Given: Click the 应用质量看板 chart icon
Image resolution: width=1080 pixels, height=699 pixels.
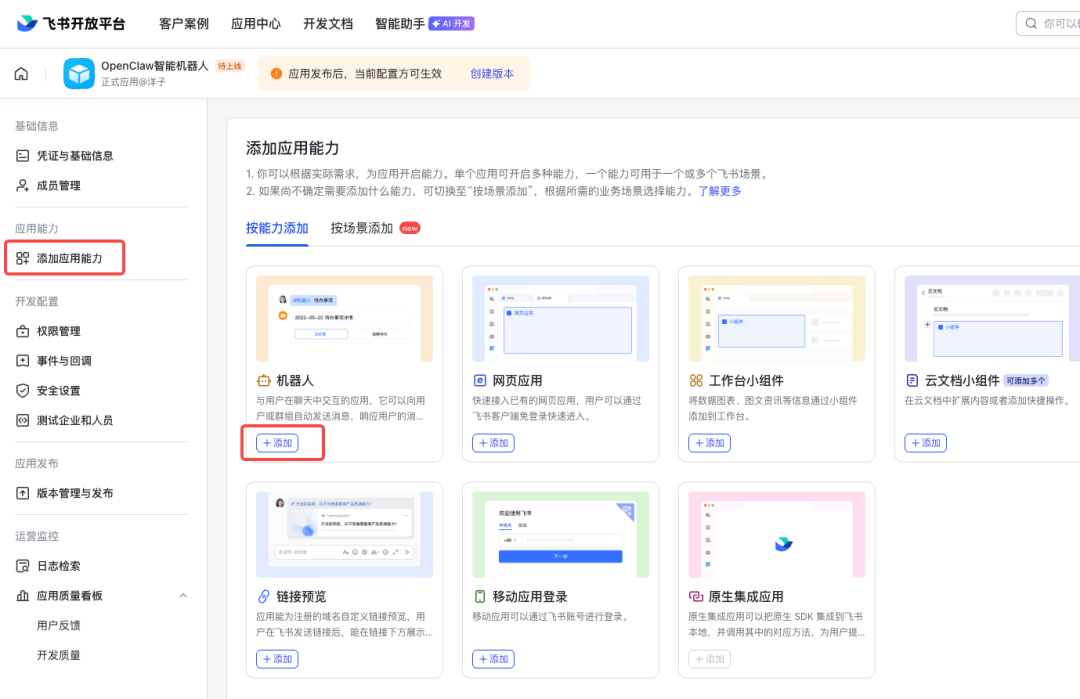Looking at the screenshot, I should 23,596.
